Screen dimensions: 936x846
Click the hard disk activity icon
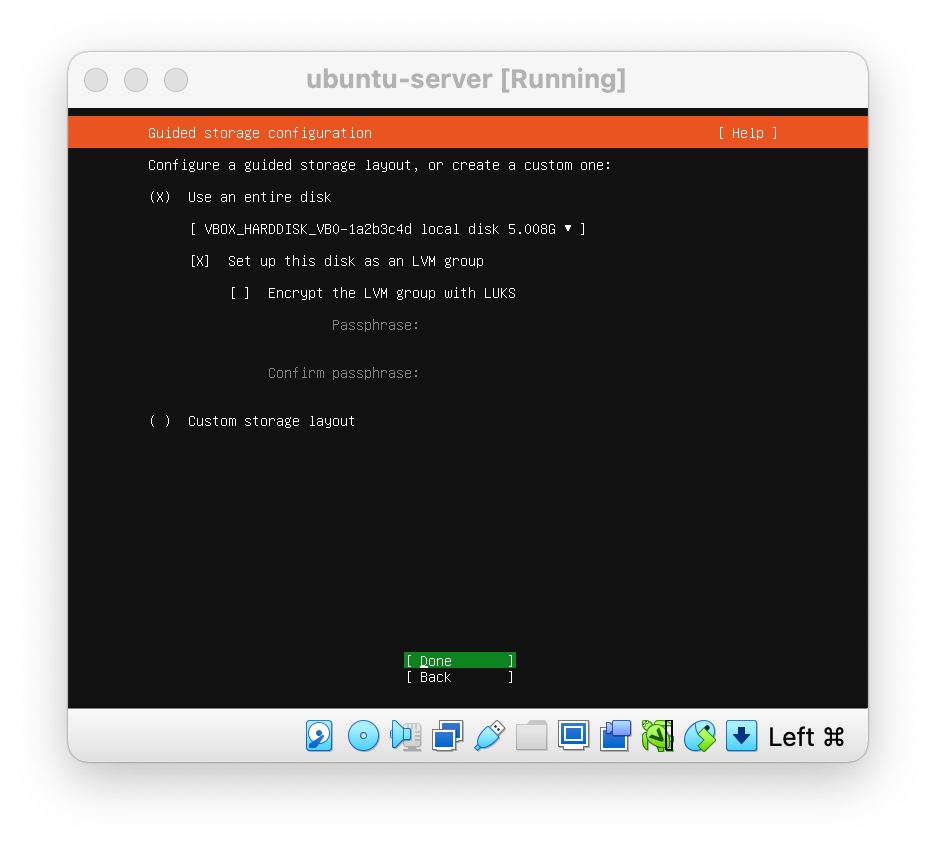point(319,736)
